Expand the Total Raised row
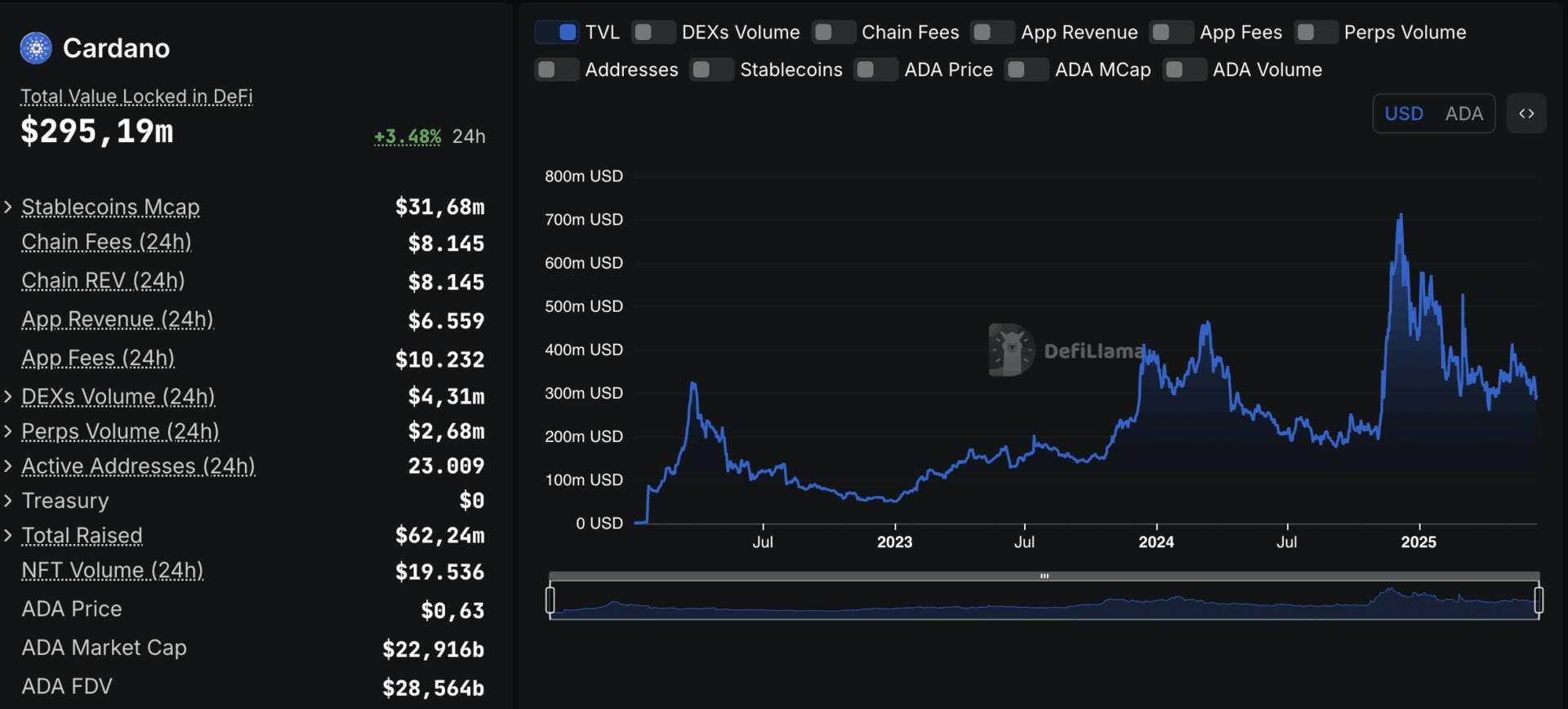 (x=8, y=535)
